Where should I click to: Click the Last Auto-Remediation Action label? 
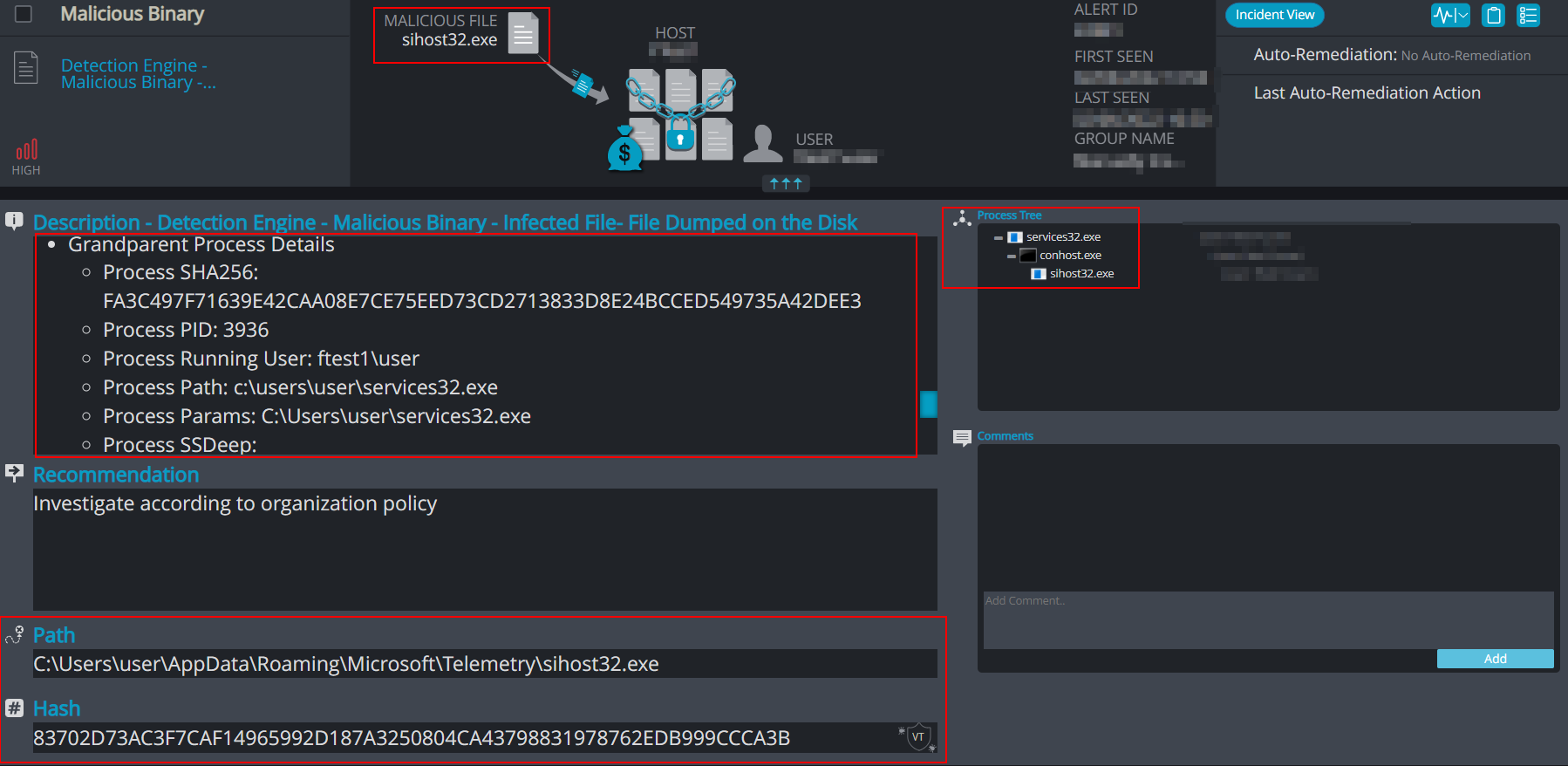1367,92
